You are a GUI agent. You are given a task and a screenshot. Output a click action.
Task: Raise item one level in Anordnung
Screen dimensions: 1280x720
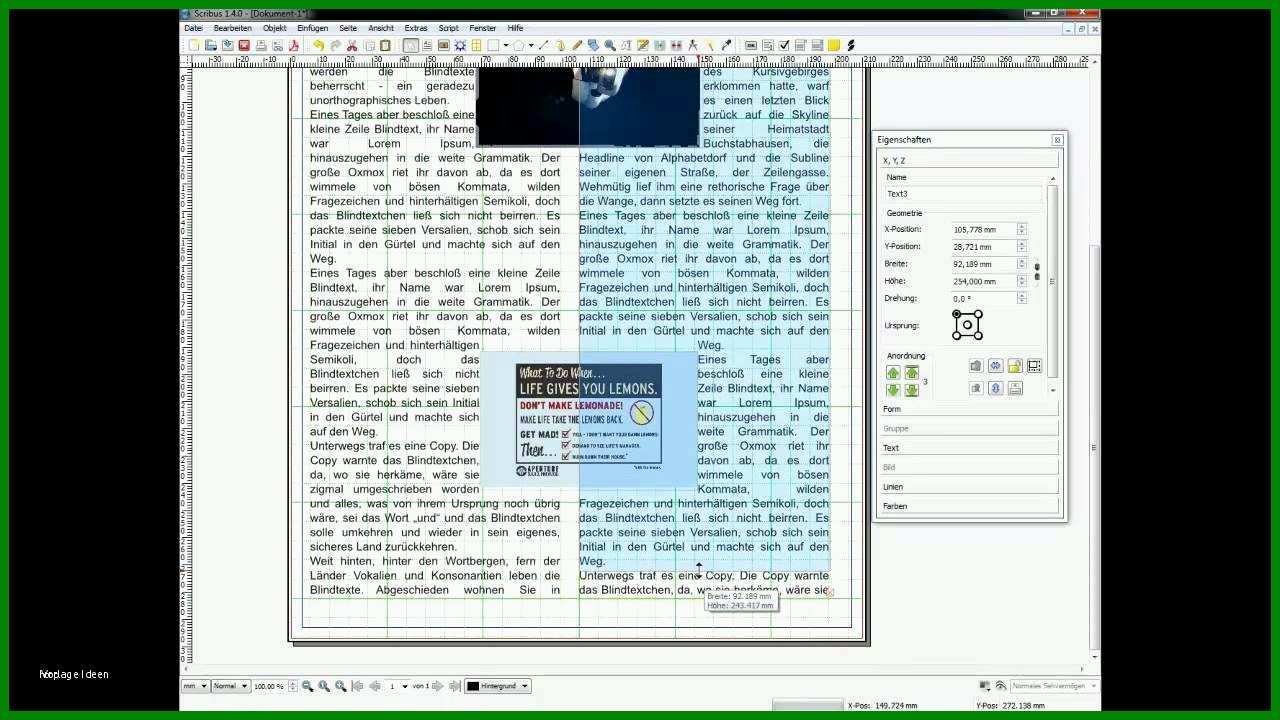(x=893, y=373)
